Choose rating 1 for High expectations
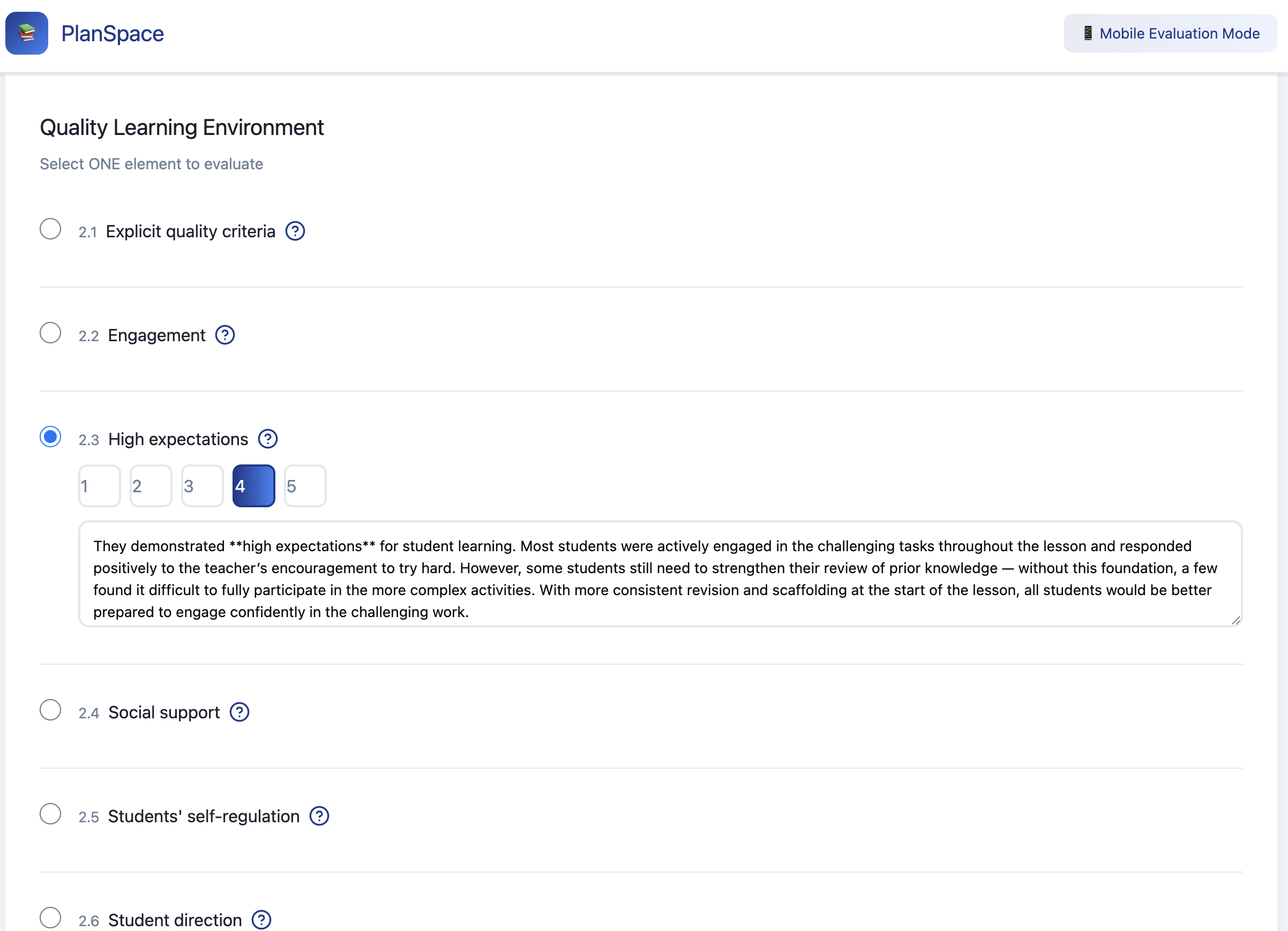The width and height of the screenshot is (1288, 931). click(x=99, y=486)
